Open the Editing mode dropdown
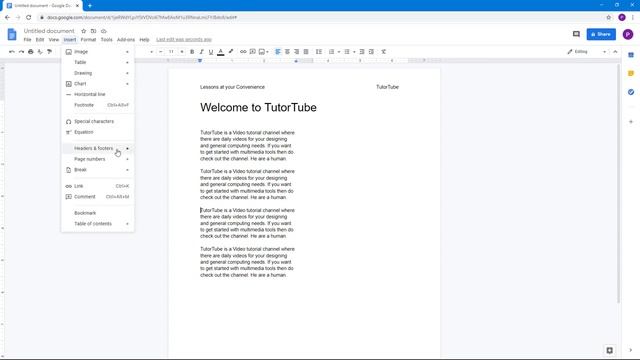 (587, 52)
